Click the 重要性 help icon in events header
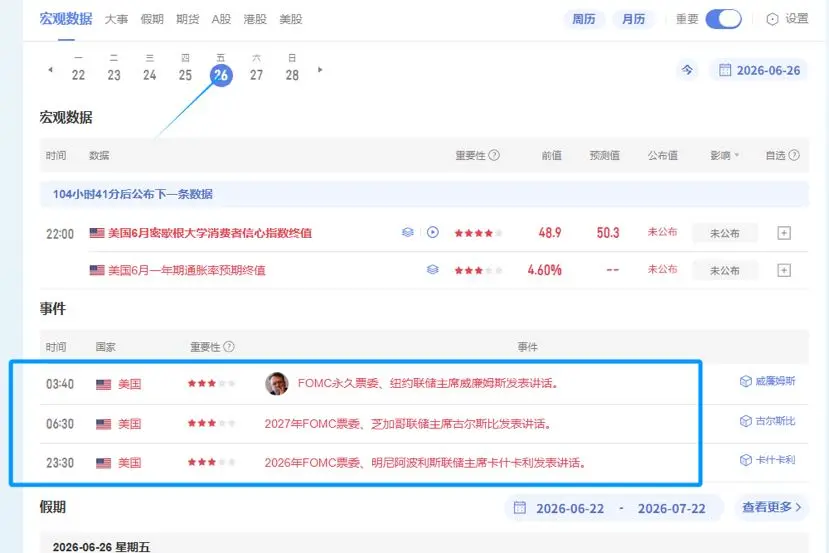Viewport: 829px width, 553px height. (x=228, y=347)
